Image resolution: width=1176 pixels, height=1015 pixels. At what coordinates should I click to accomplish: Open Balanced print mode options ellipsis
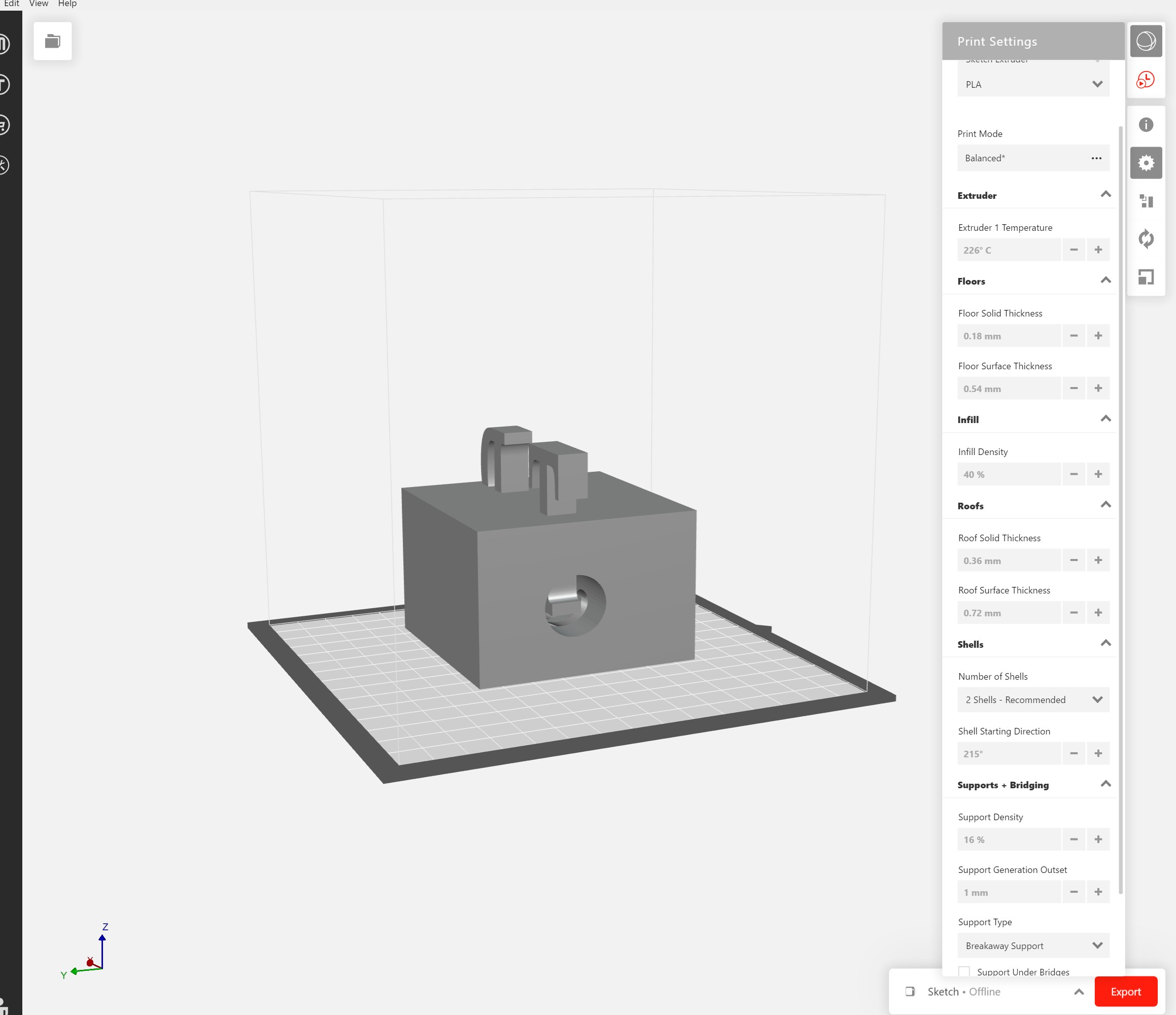[x=1096, y=158]
